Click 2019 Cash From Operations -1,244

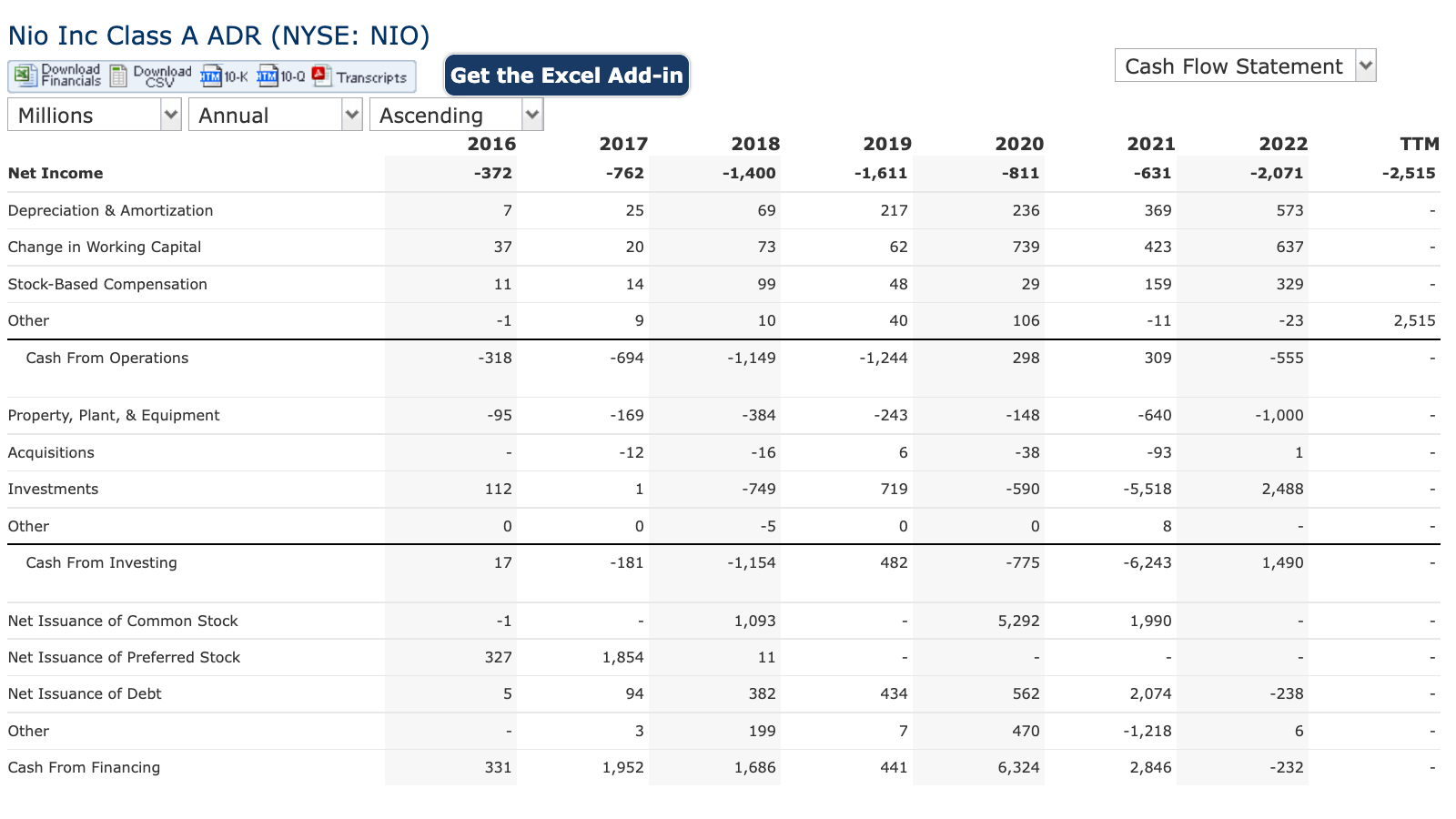point(883,358)
